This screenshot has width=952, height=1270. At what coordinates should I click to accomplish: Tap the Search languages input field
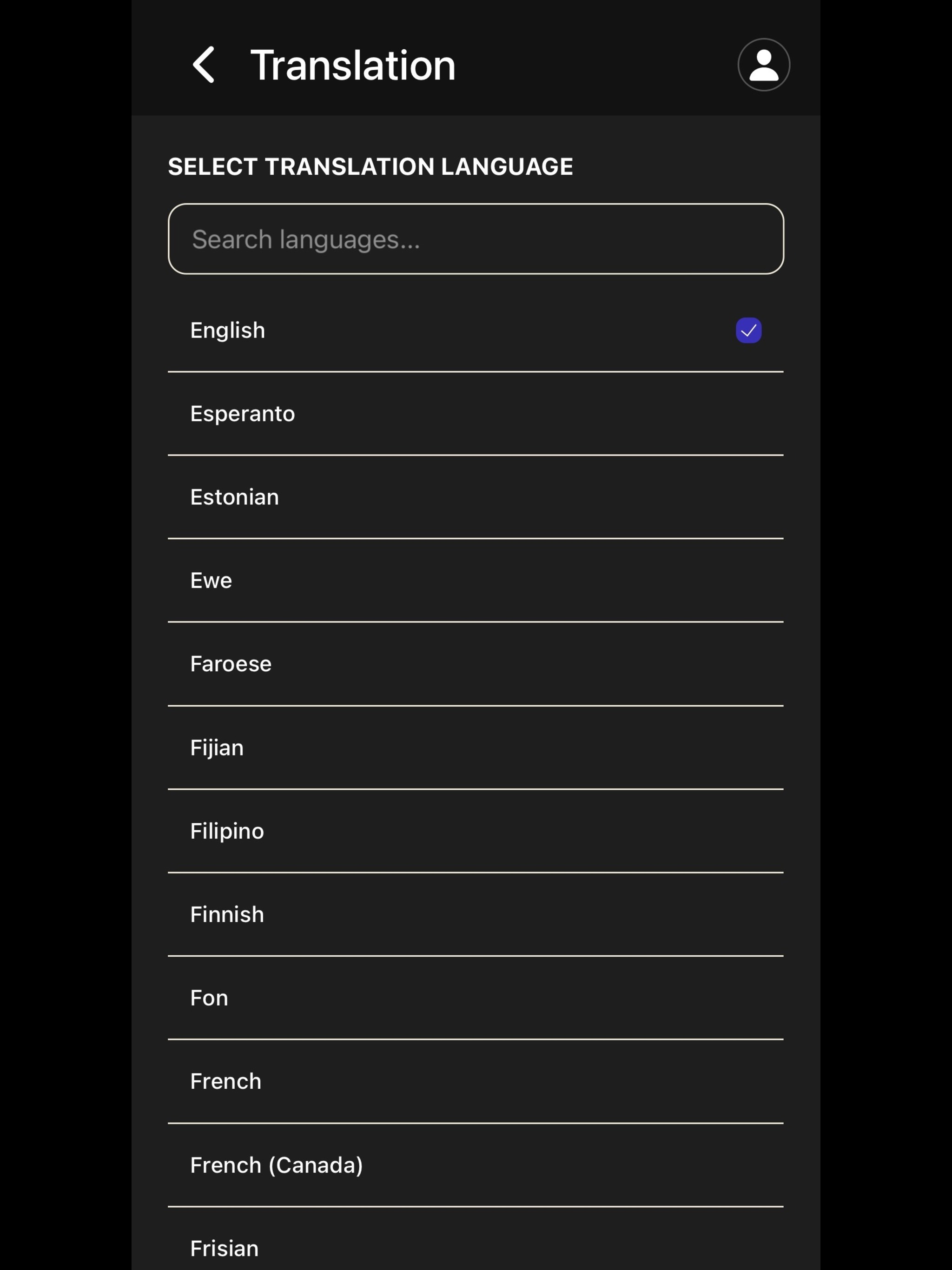(476, 238)
